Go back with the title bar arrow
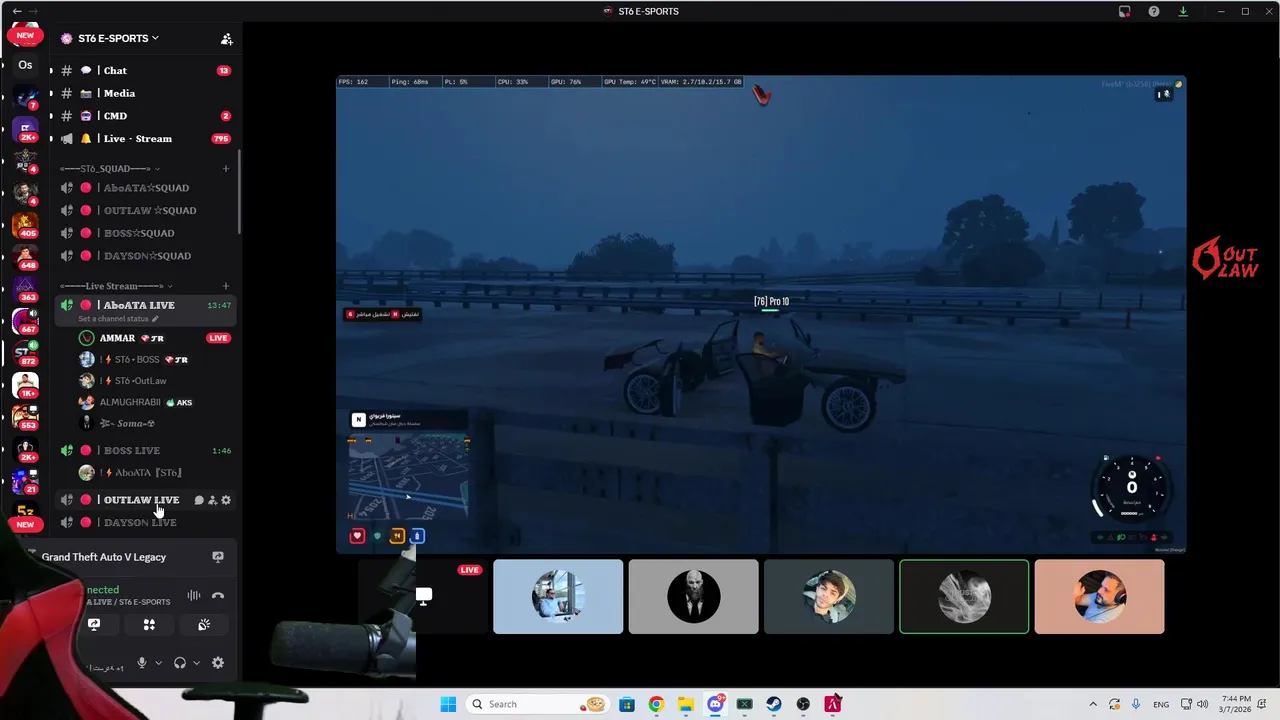The width and height of the screenshot is (1280, 720). 16,11
